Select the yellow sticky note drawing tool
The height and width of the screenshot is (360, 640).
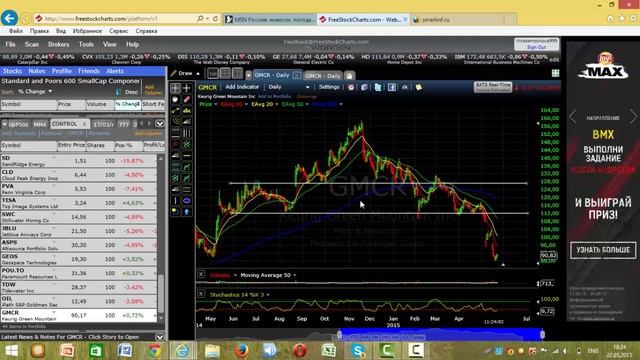tap(176, 211)
